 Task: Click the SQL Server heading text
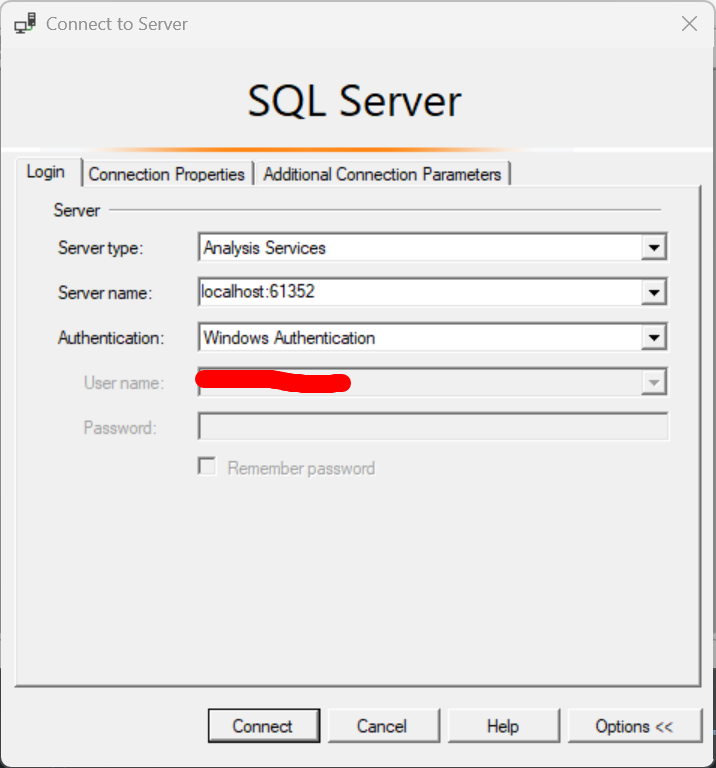click(x=354, y=101)
